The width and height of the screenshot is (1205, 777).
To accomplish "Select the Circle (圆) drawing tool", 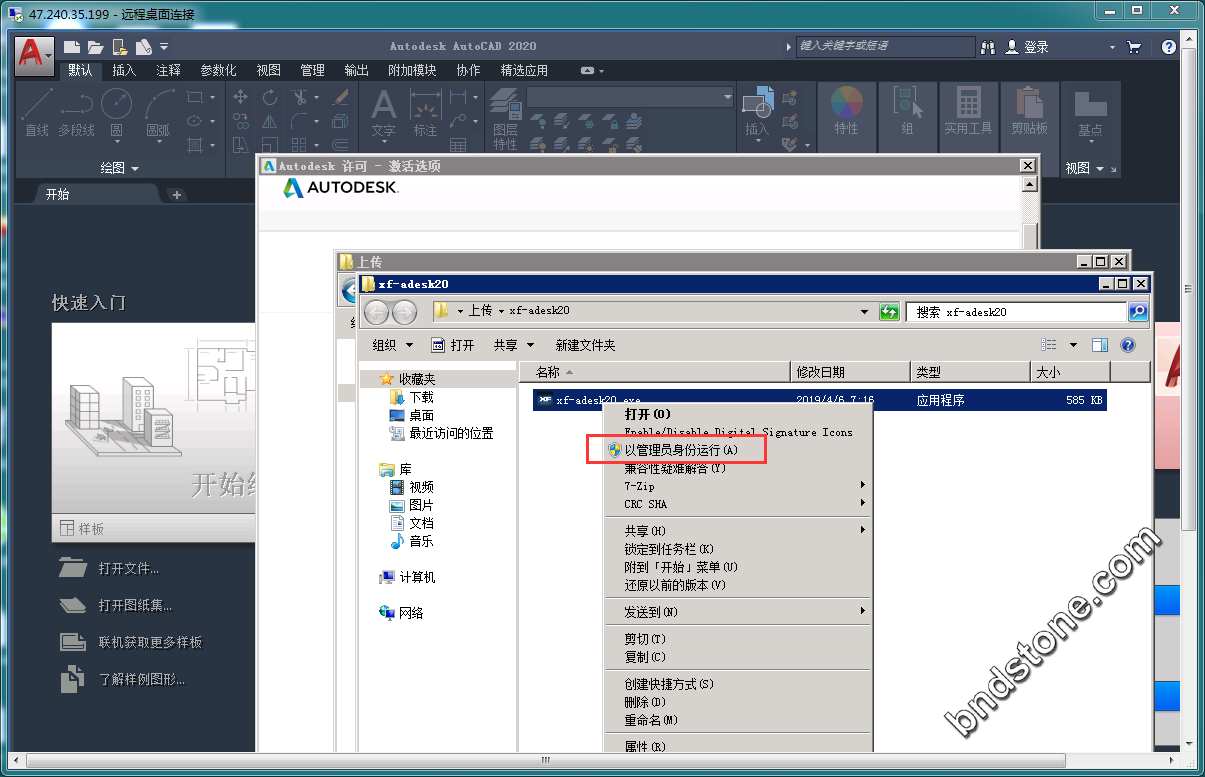I will pyautogui.click(x=116, y=112).
